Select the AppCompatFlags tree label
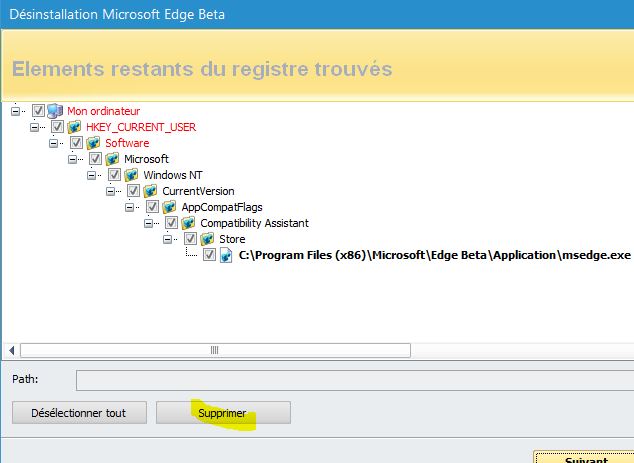The width and height of the screenshot is (634, 463). [x=222, y=207]
